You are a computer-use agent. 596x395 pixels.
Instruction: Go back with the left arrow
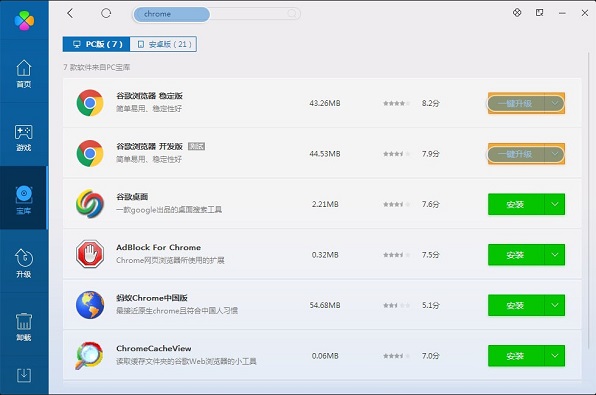click(70, 13)
